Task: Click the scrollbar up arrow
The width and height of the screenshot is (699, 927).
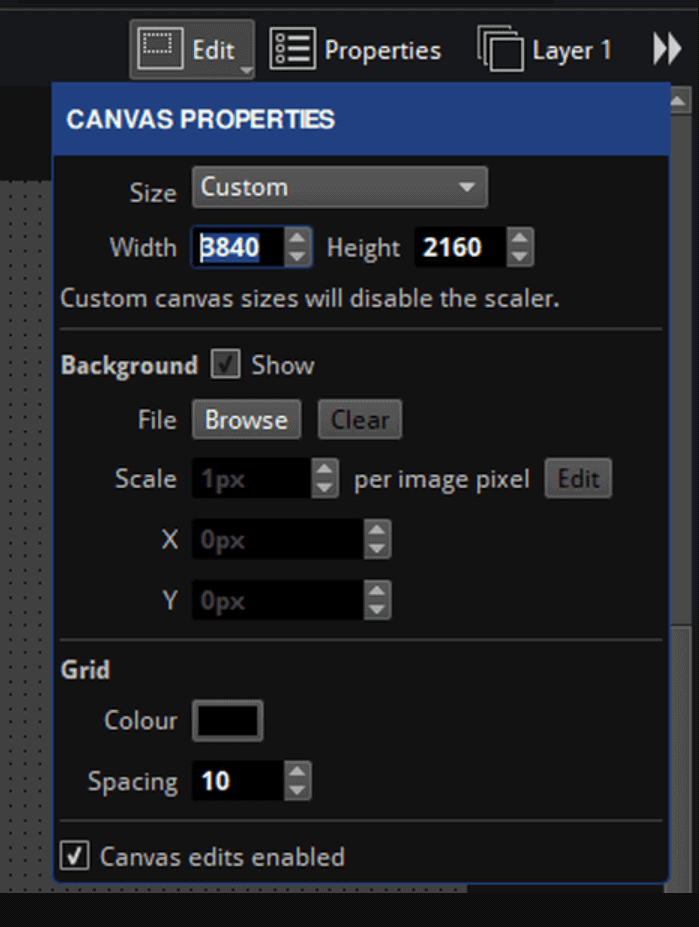Action: click(x=679, y=101)
